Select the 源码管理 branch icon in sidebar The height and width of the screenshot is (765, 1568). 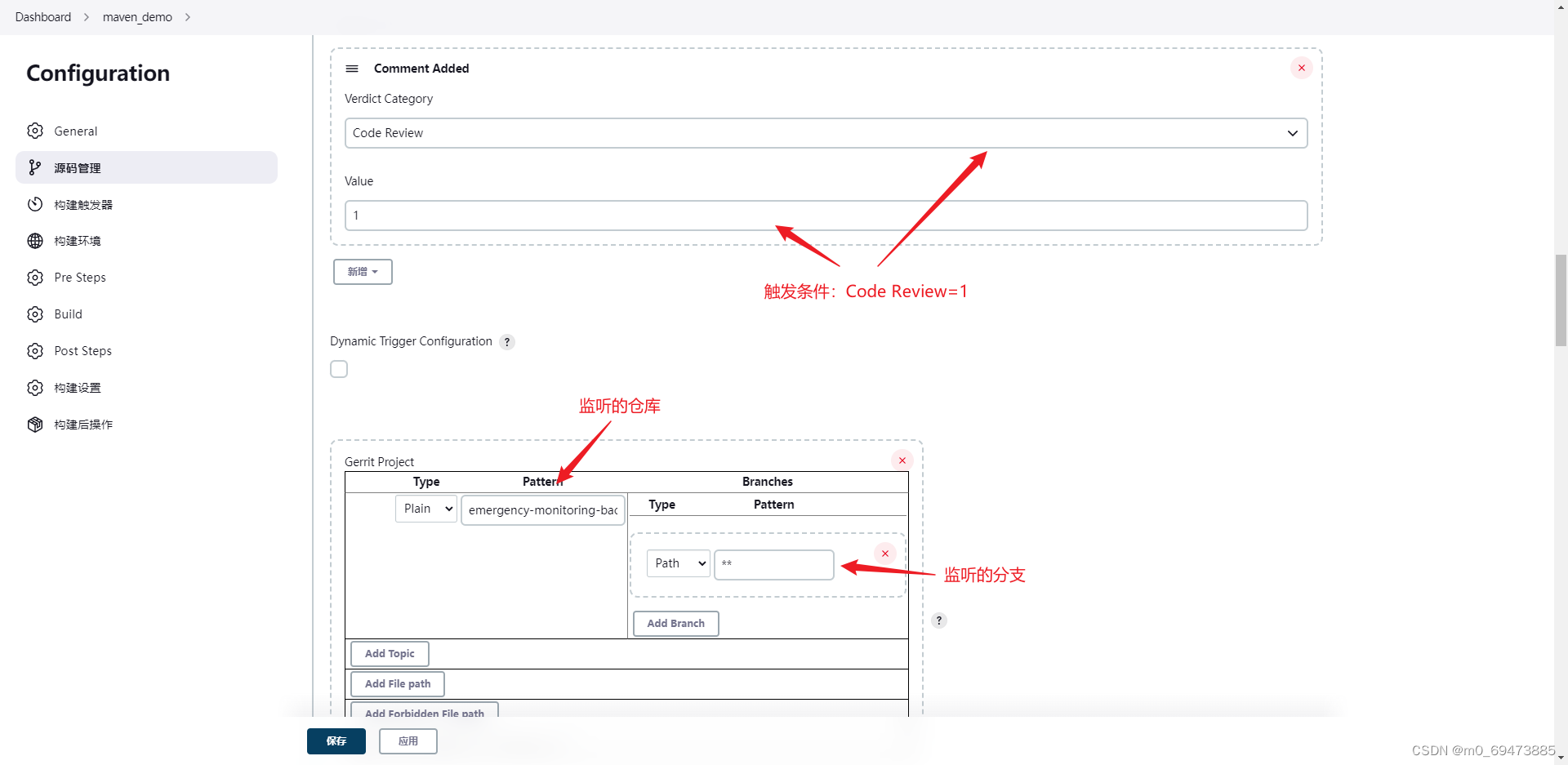(x=35, y=167)
